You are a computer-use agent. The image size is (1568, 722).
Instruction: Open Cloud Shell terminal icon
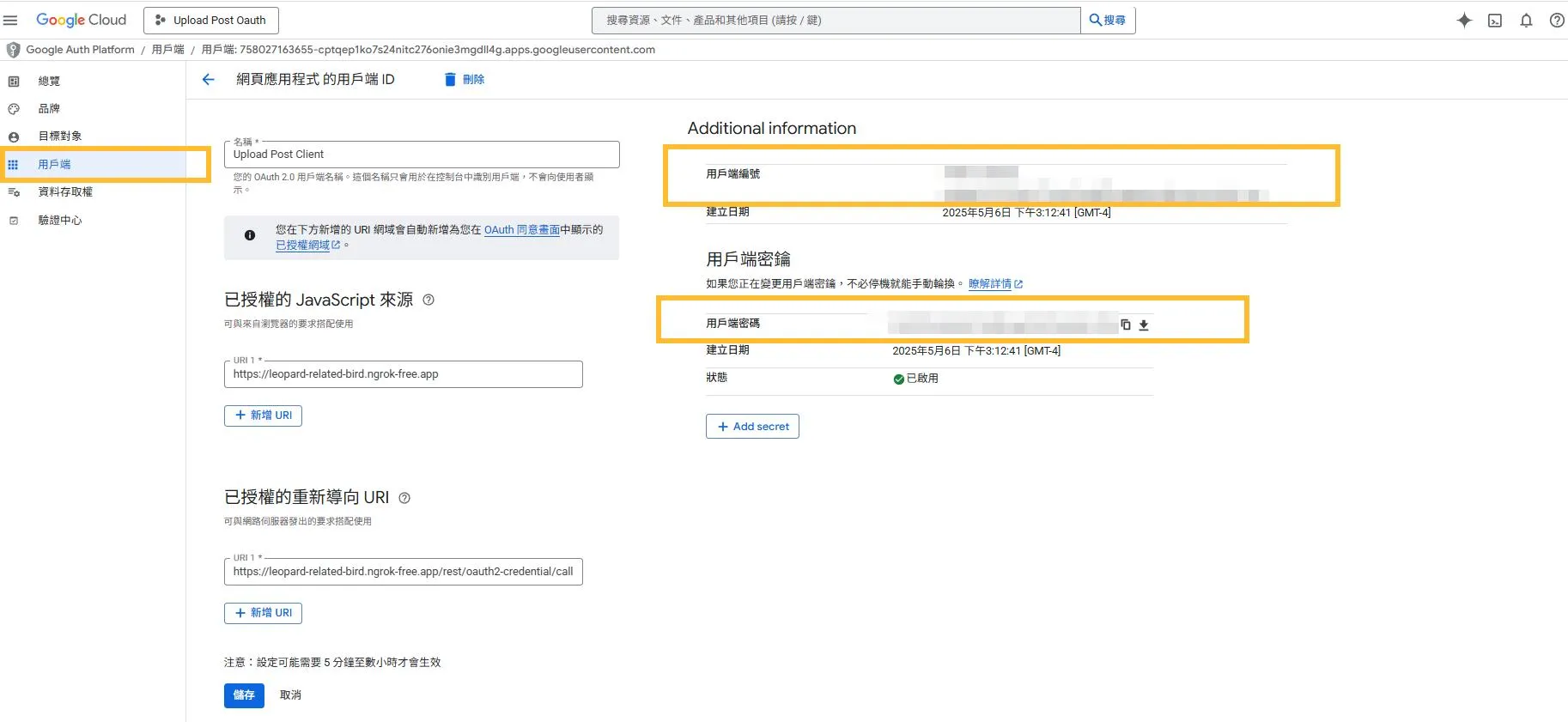point(1495,21)
